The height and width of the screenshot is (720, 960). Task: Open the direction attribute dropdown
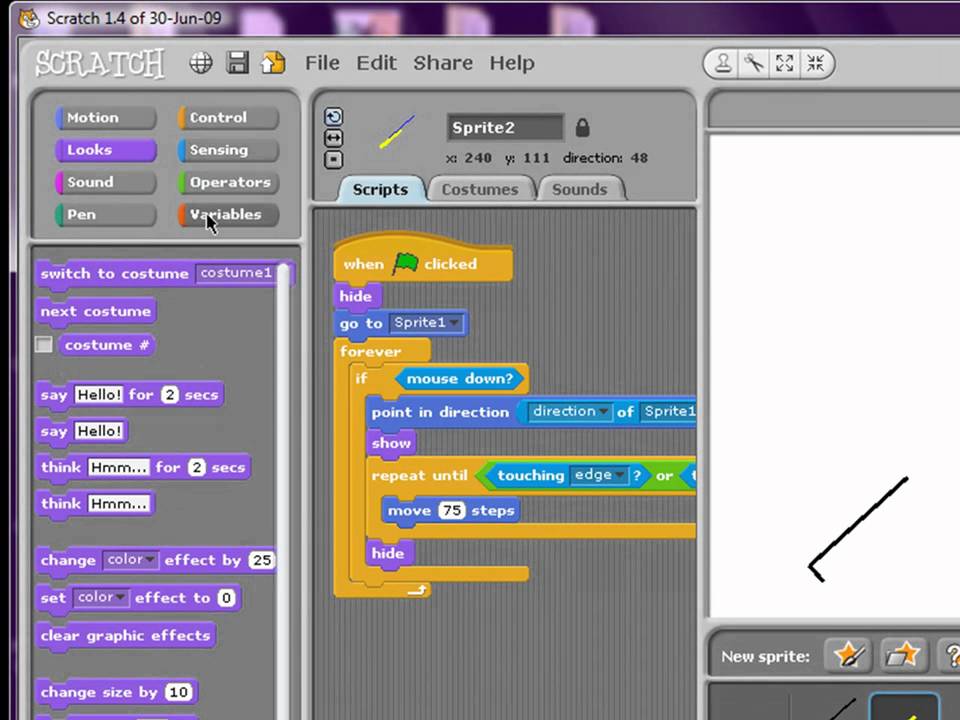coord(569,411)
